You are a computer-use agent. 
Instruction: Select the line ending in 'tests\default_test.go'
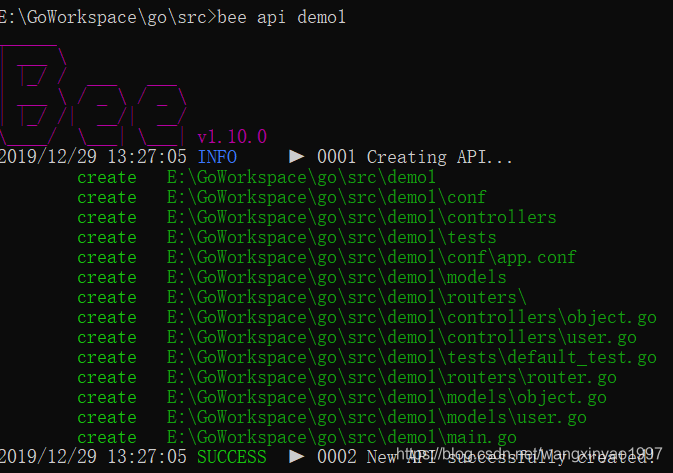[412, 357]
